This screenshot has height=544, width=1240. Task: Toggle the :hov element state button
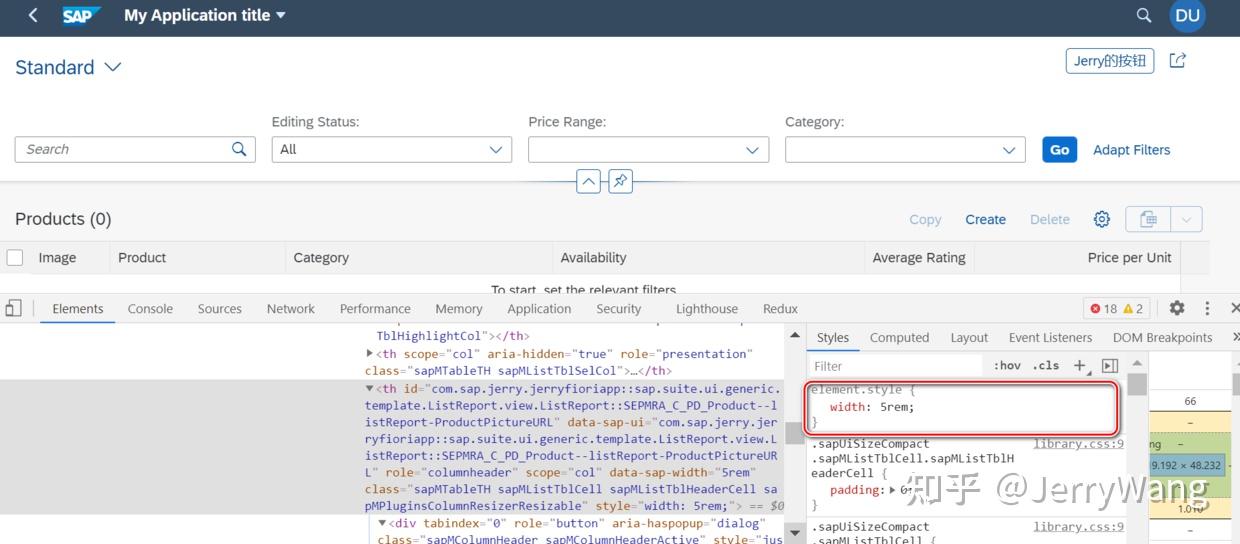(1007, 366)
